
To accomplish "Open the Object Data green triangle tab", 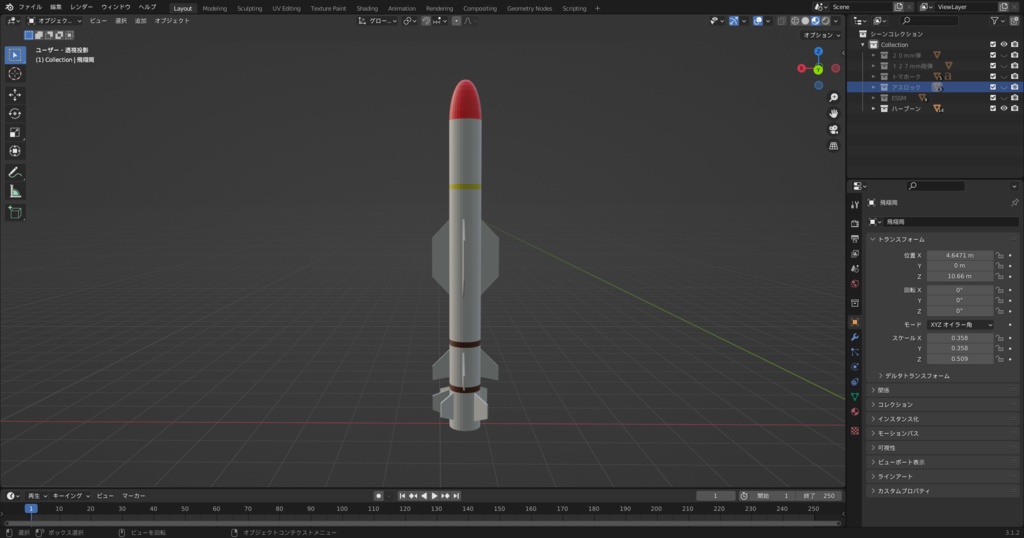I will point(855,397).
